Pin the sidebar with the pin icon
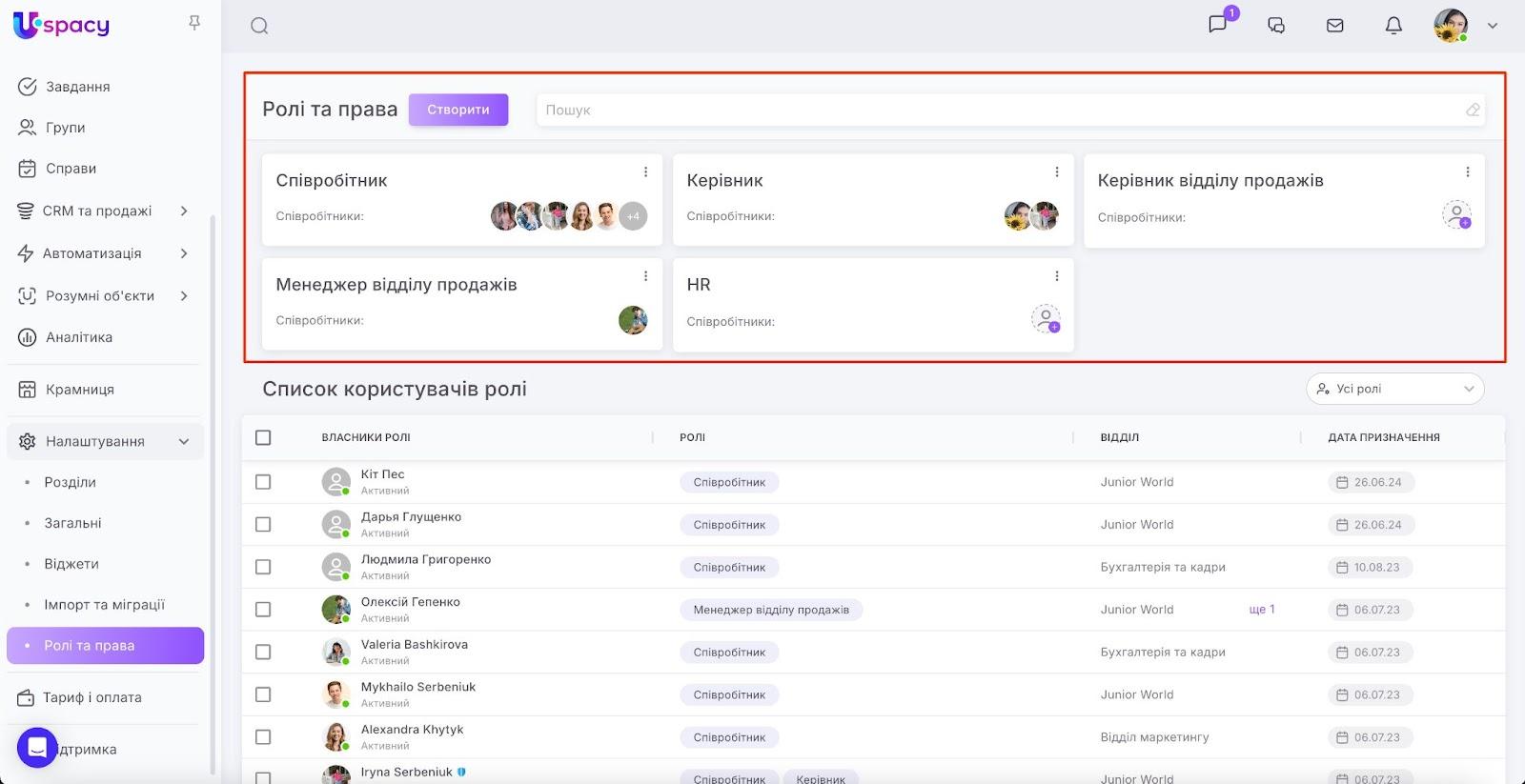The width and height of the screenshot is (1525, 784). point(194,23)
